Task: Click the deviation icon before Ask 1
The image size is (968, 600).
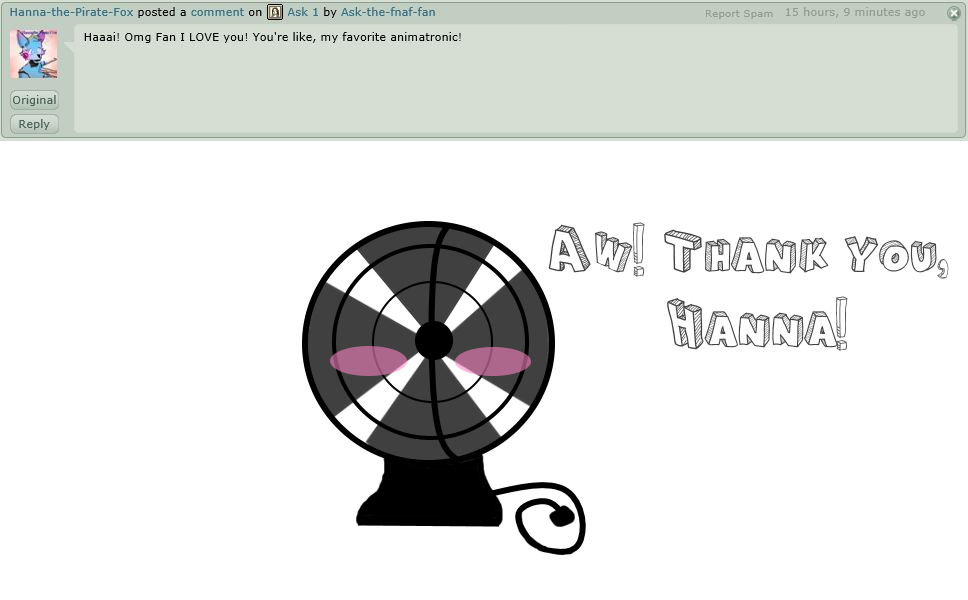Action: point(275,12)
